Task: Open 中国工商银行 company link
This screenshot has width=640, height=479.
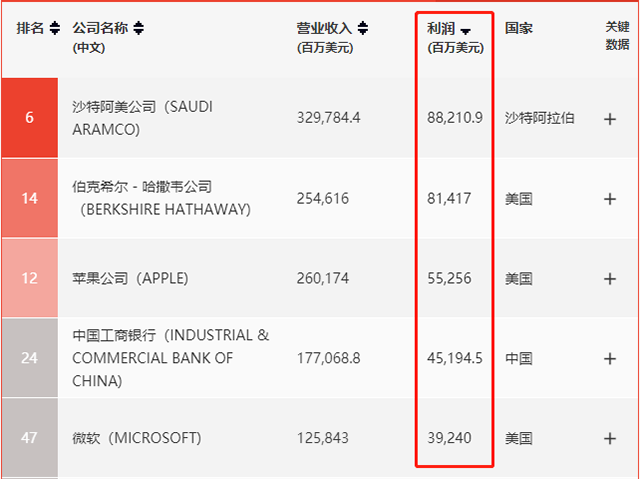Action: pyautogui.click(x=170, y=358)
